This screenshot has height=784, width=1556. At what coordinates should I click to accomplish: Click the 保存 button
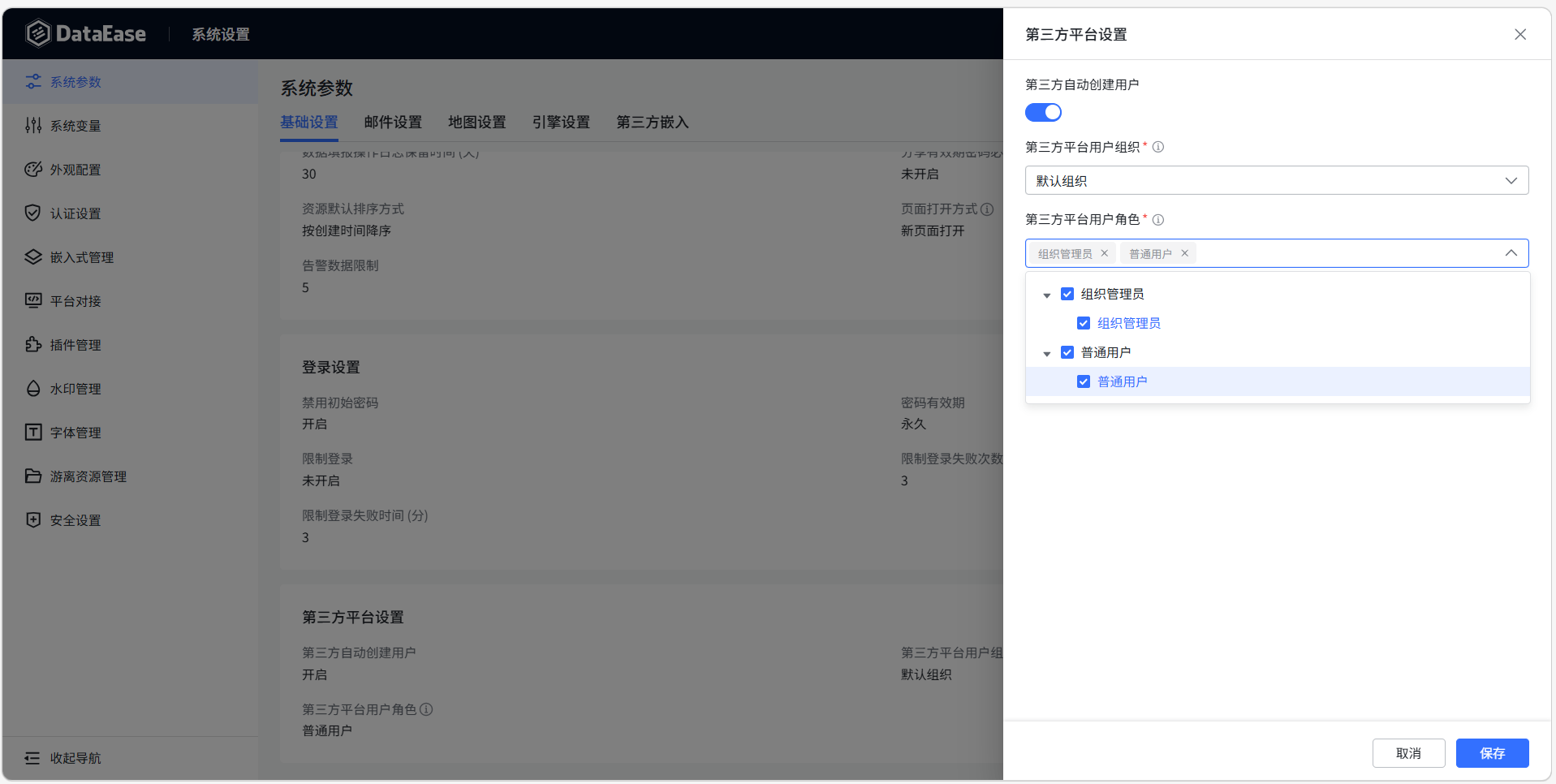point(1492,753)
